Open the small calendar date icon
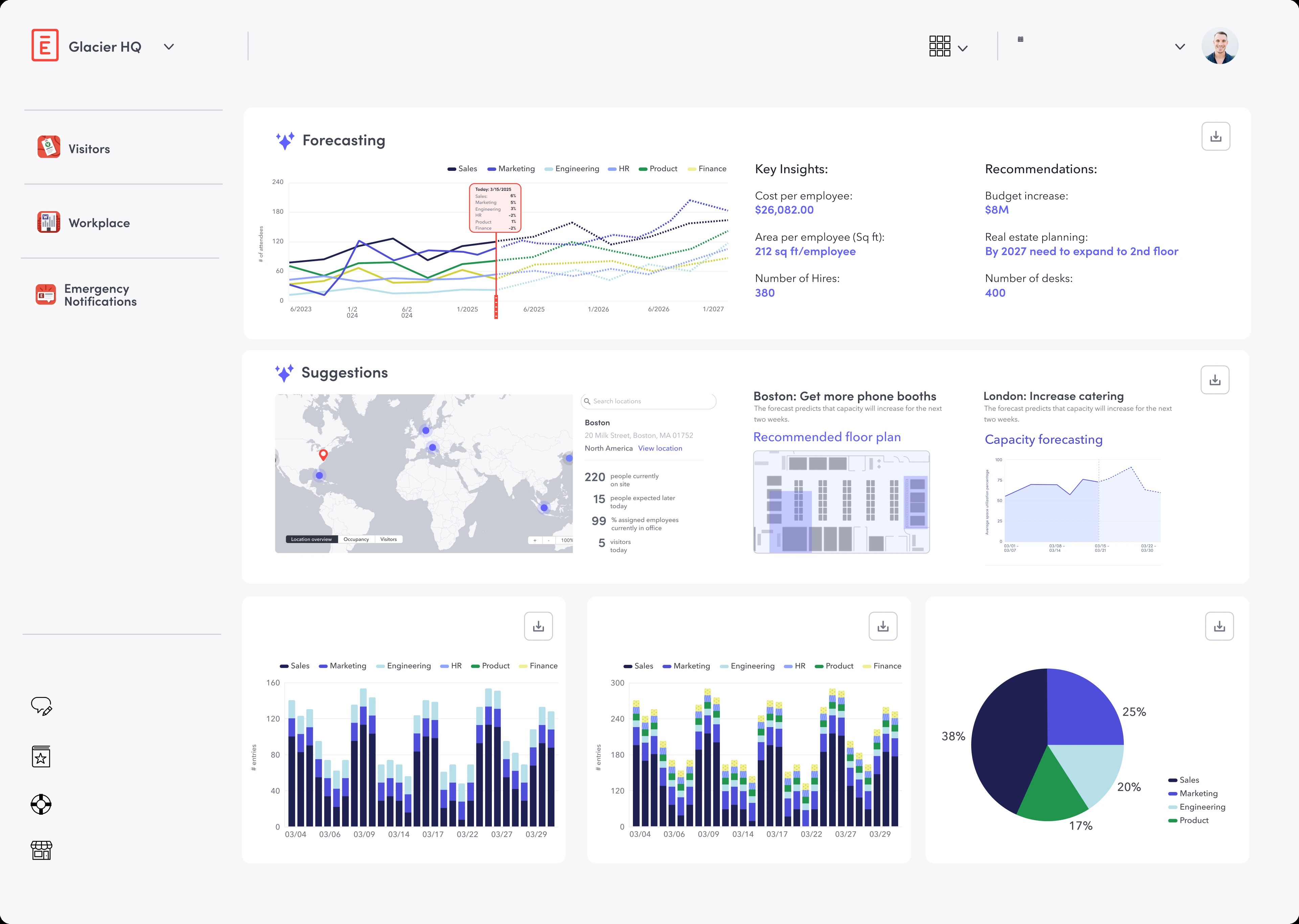Viewport: 1299px width, 924px height. 1020,39
